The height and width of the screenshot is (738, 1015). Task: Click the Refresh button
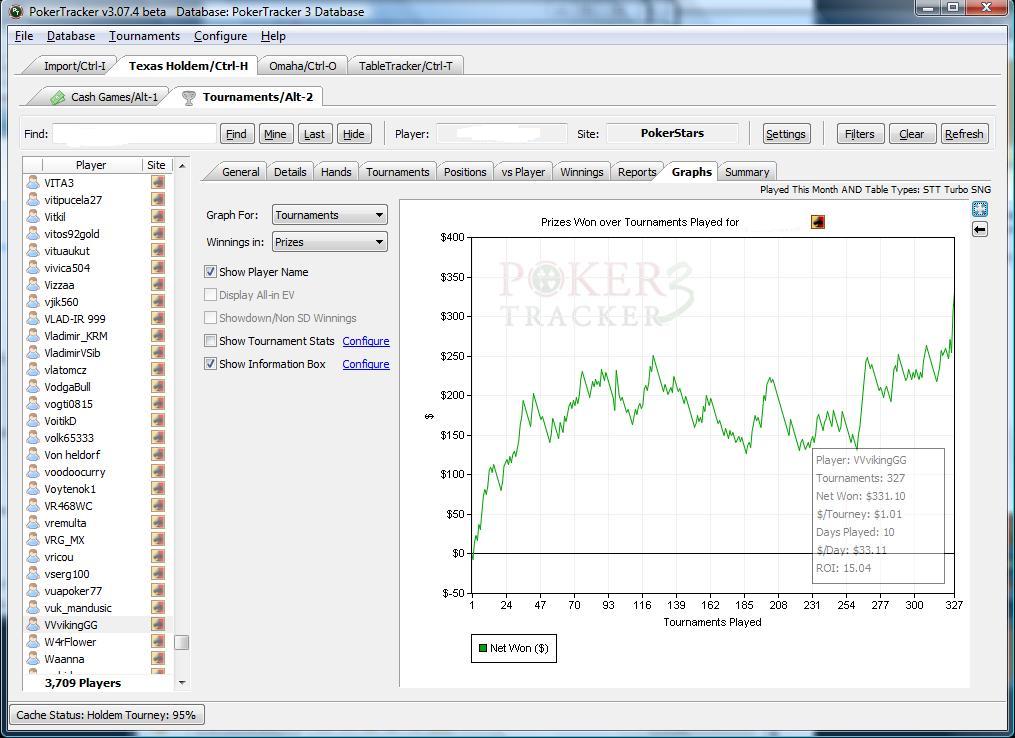[965, 133]
